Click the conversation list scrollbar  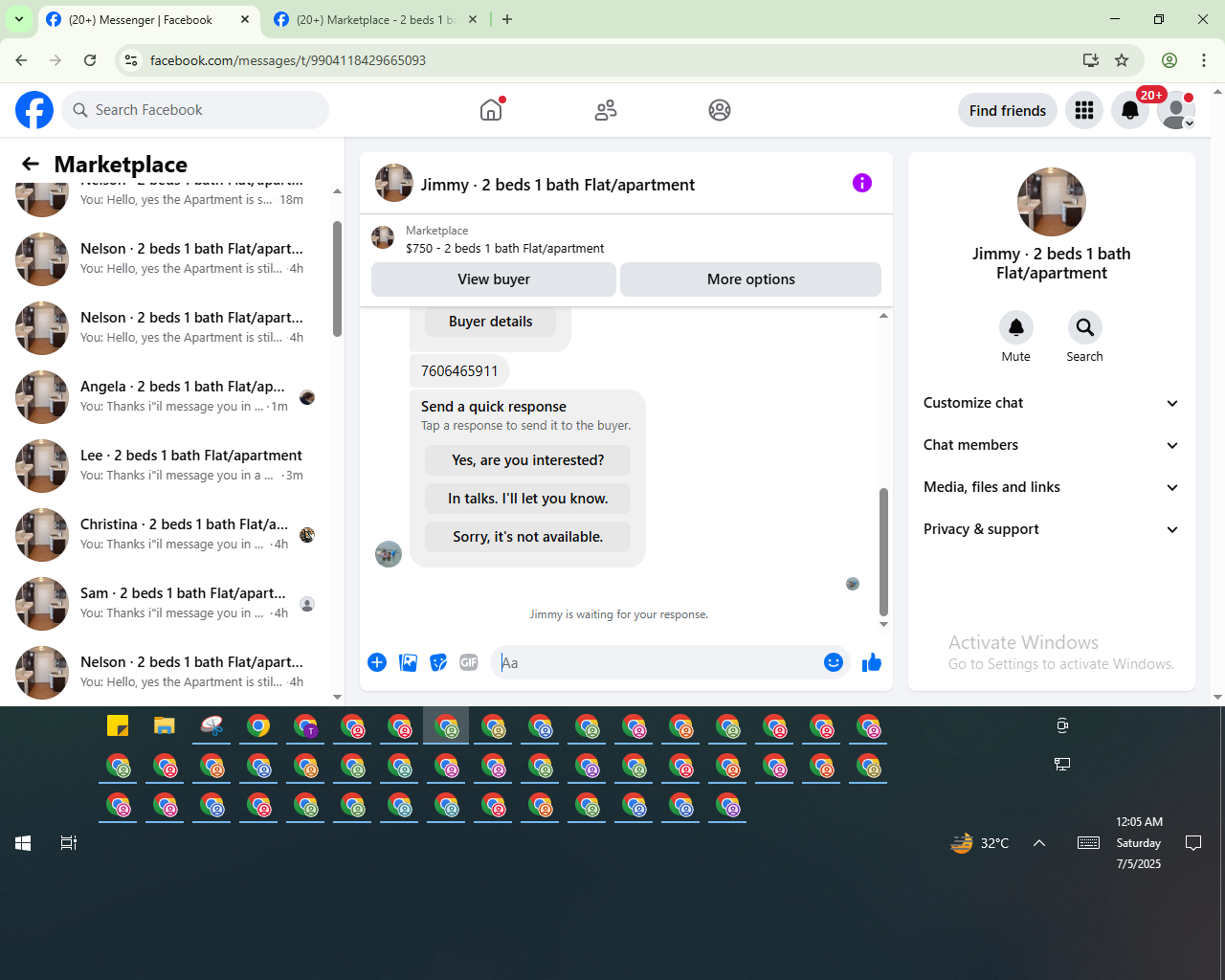[x=337, y=278]
